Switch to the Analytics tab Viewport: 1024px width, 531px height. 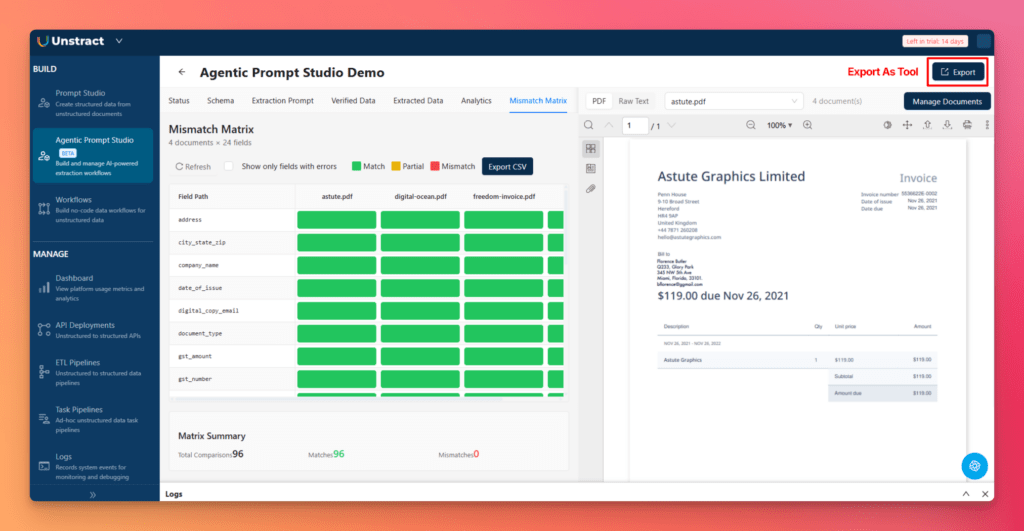tap(476, 101)
